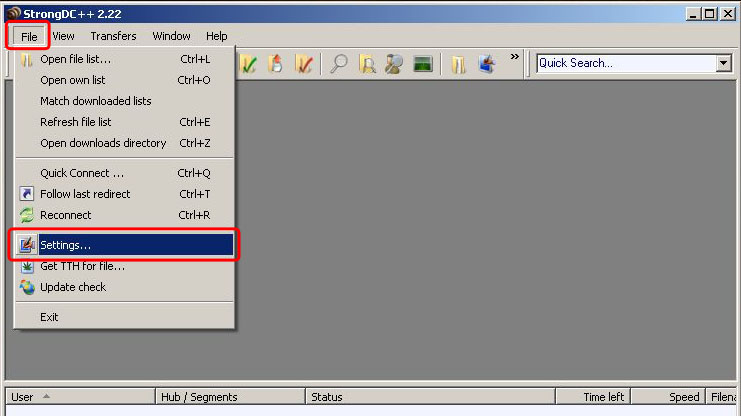Open the Window menu
This screenshot has width=741, height=416.
click(x=172, y=36)
